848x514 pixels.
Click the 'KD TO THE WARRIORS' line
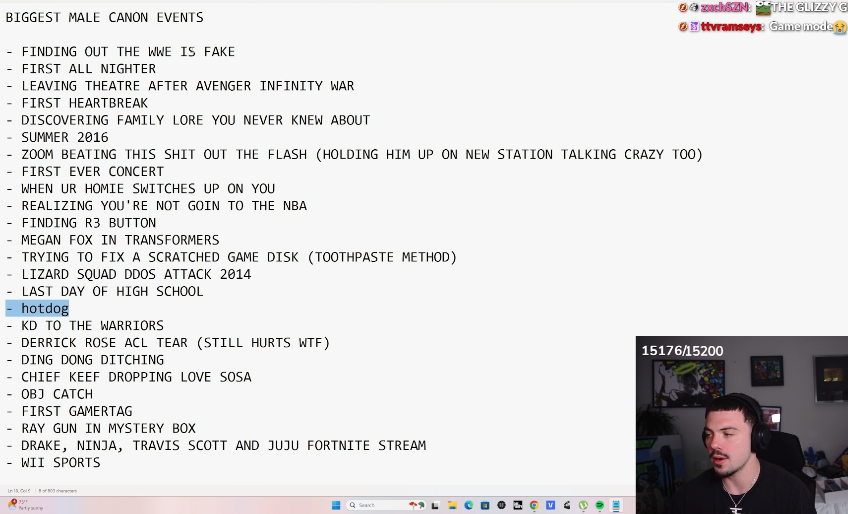84,326
